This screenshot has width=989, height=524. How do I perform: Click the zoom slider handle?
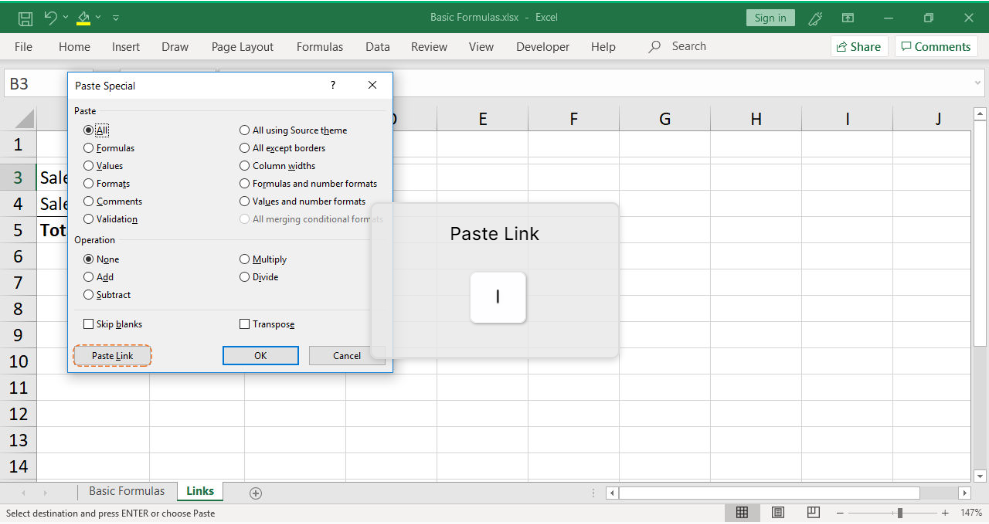pos(900,513)
